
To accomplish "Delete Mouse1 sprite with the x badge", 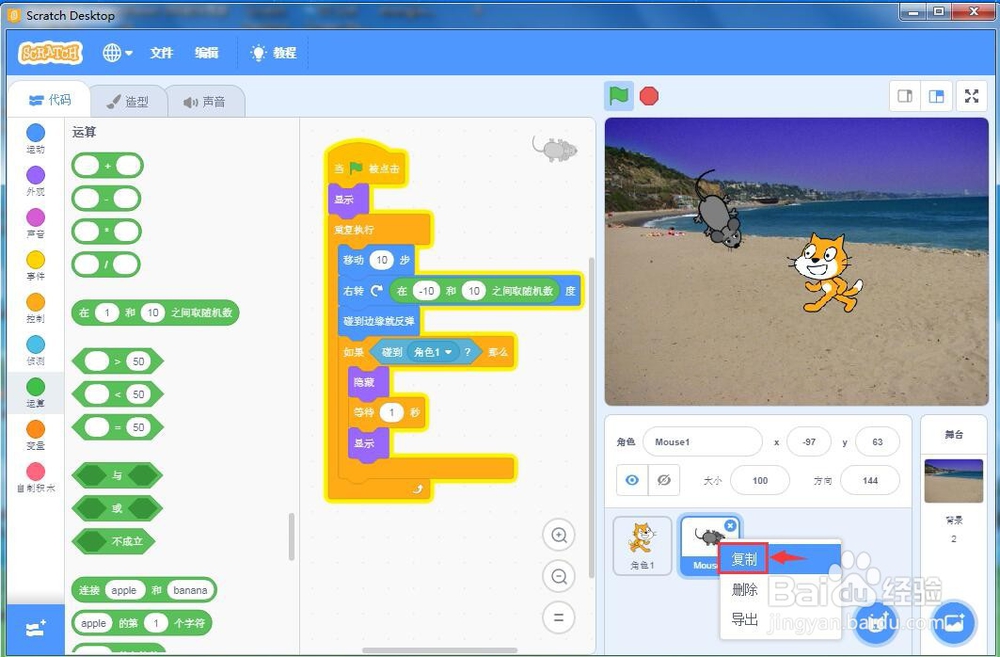I will tap(730, 526).
